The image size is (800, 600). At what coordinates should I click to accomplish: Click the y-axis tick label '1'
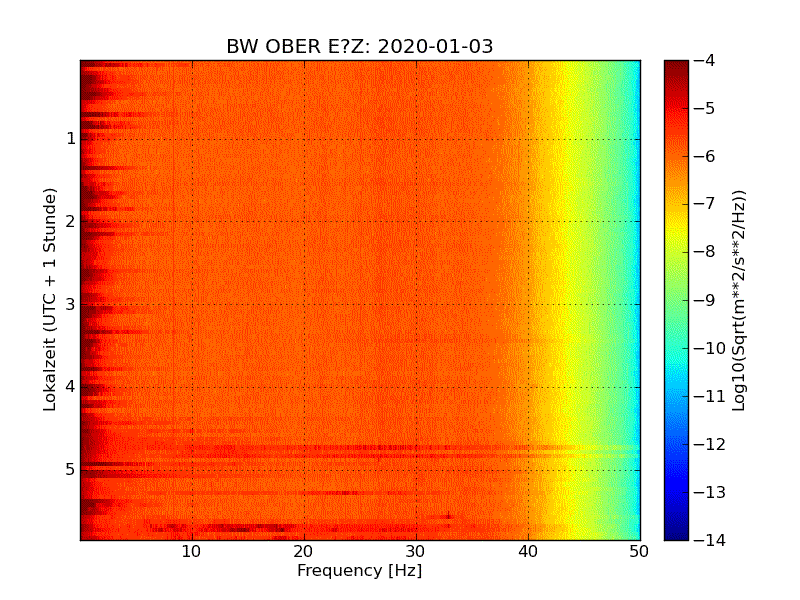tap(71, 138)
